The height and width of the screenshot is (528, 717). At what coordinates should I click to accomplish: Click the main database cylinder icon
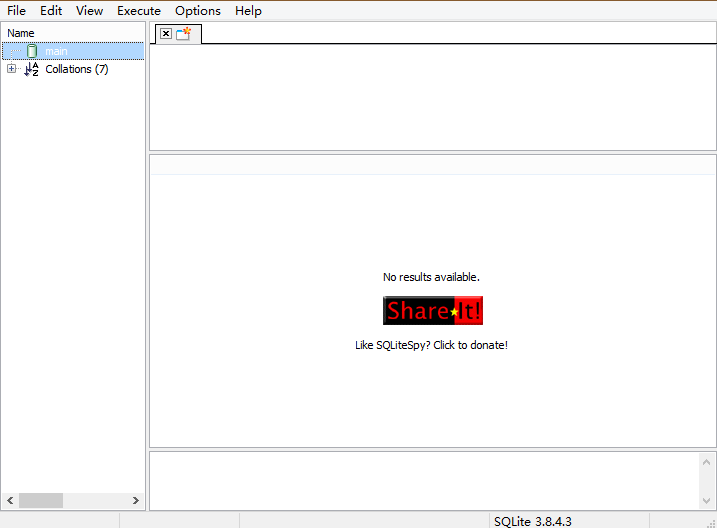(x=32, y=51)
